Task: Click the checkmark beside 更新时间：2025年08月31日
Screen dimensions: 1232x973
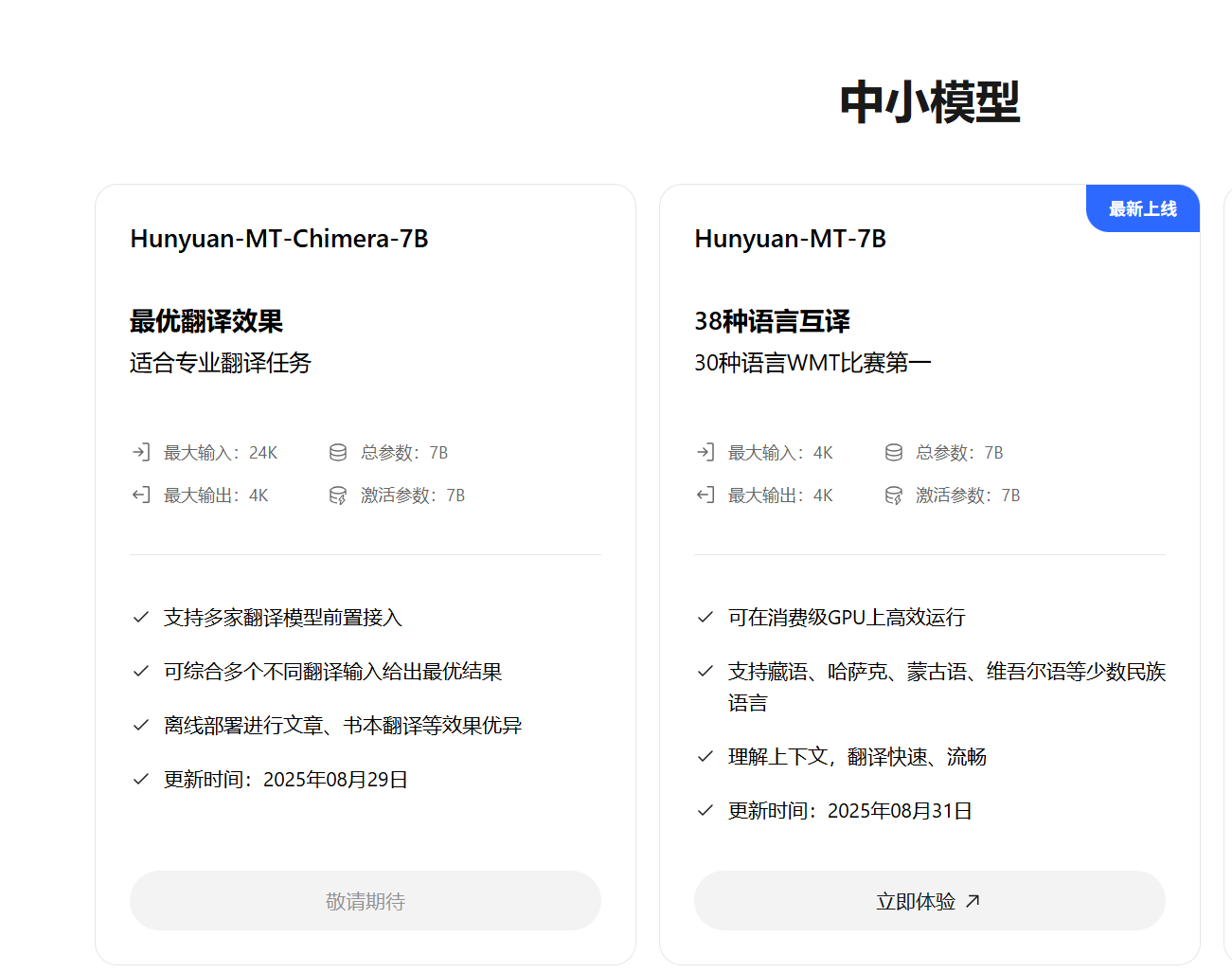Action: [x=705, y=810]
